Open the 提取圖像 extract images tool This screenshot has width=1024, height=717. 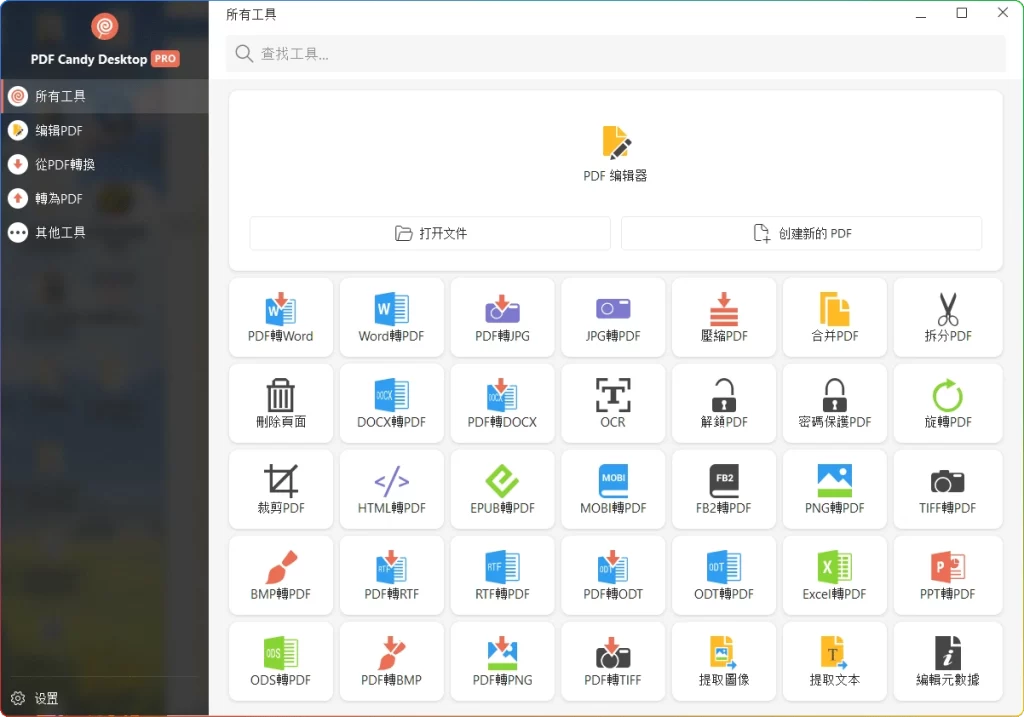coord(724,661)
